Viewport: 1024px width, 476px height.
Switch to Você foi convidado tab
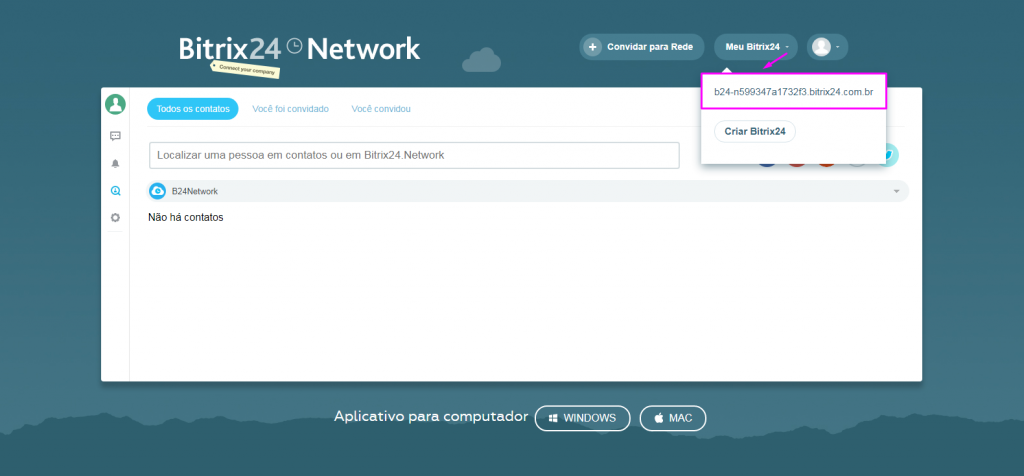pyautogui.click(x=291, y=109)
